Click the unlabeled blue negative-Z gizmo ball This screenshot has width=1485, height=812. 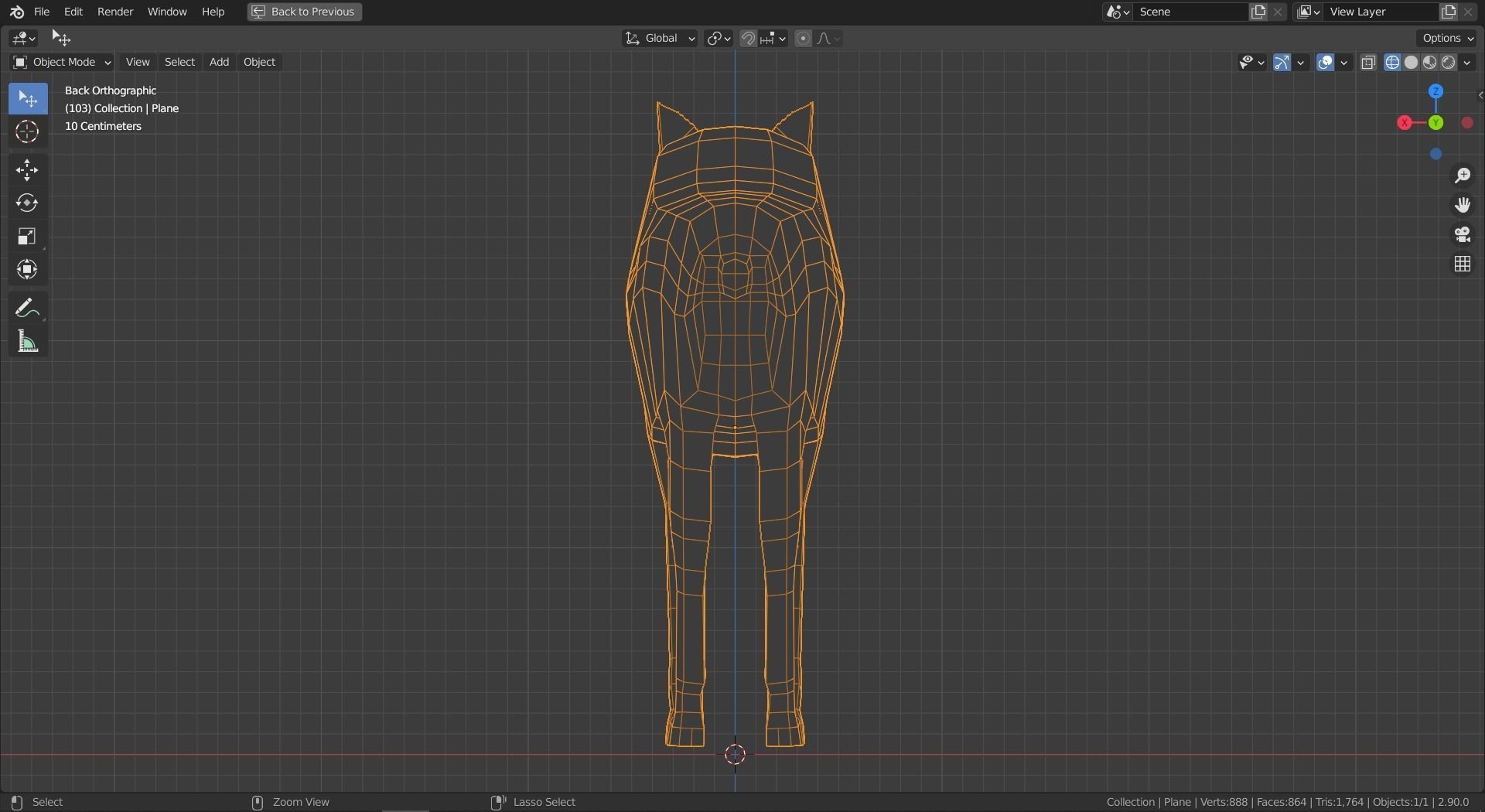pyautogui.click(x=1436, y=155)
